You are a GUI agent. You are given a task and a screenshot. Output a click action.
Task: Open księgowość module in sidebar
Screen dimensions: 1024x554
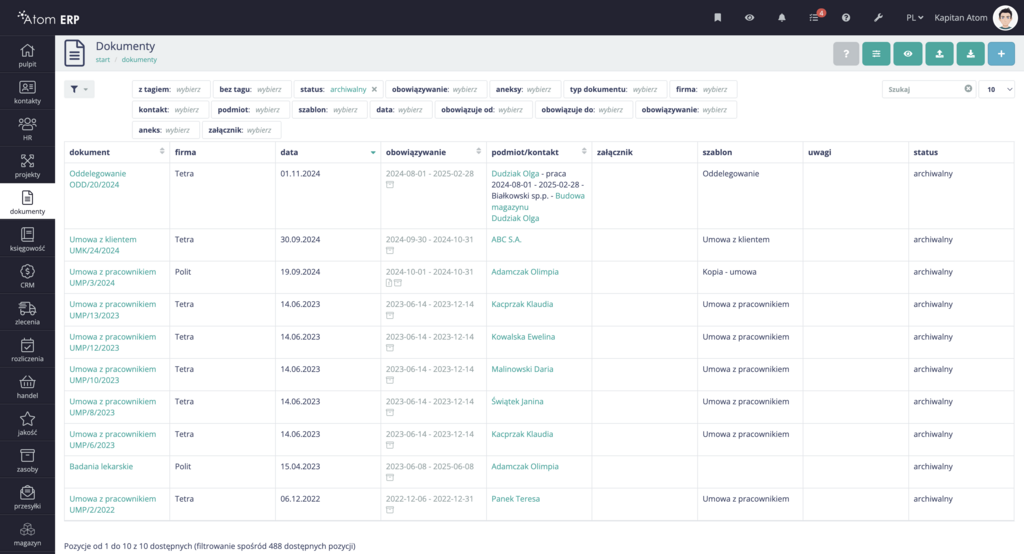coord(27,239)
